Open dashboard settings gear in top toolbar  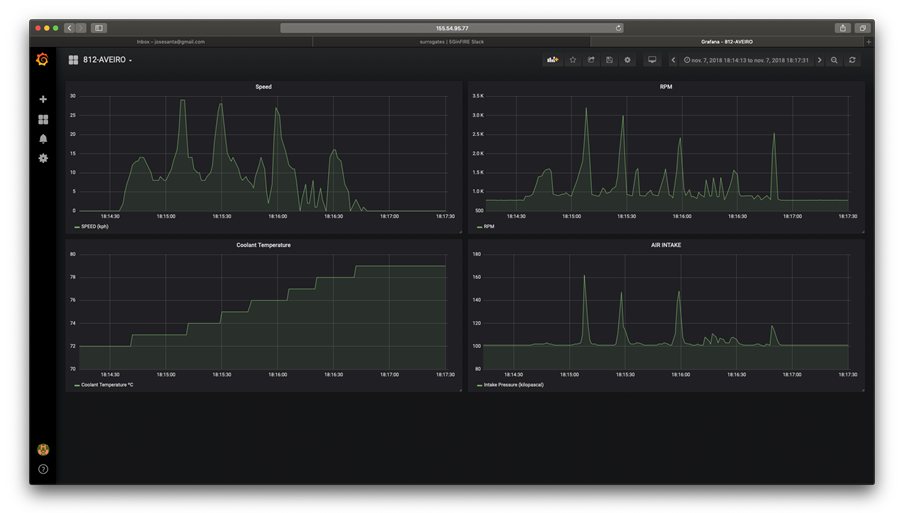[x=628, y=60]
